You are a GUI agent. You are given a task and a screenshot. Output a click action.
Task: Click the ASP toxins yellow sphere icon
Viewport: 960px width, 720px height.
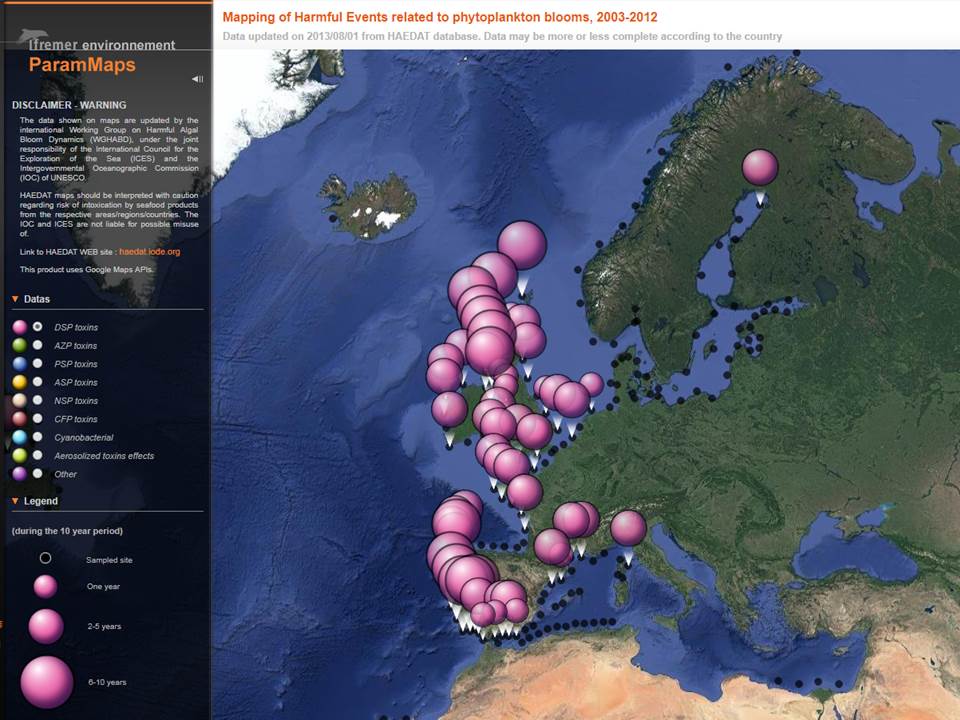(x=18, y=382)
